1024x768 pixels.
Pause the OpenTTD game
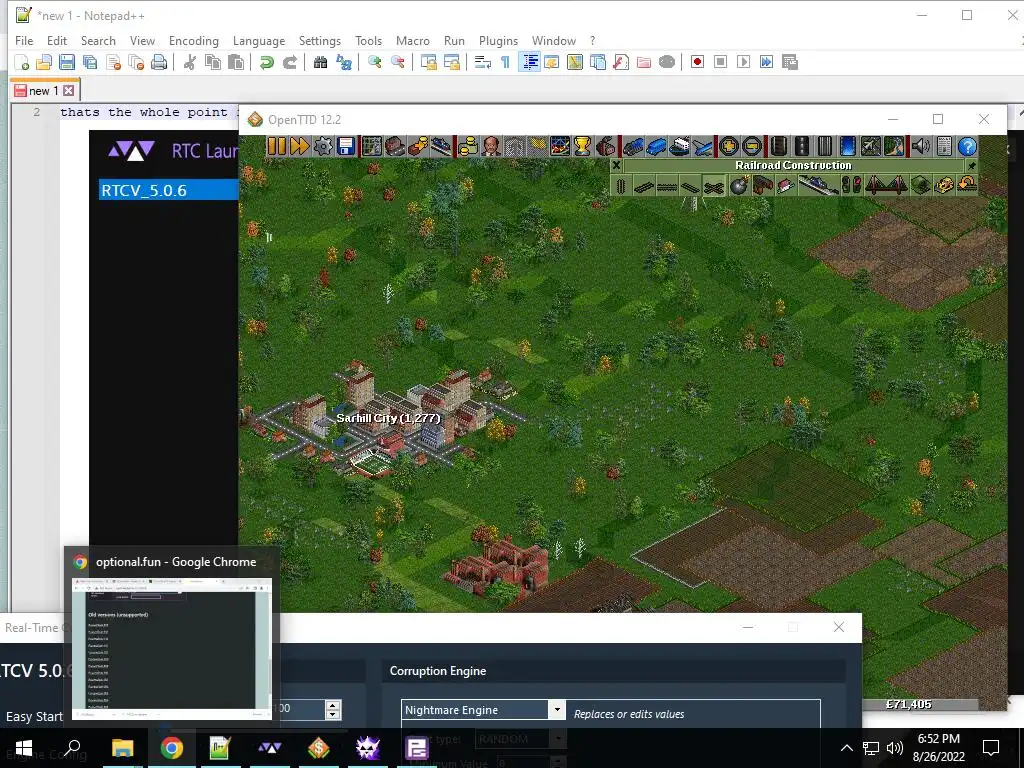click(277, 146)
